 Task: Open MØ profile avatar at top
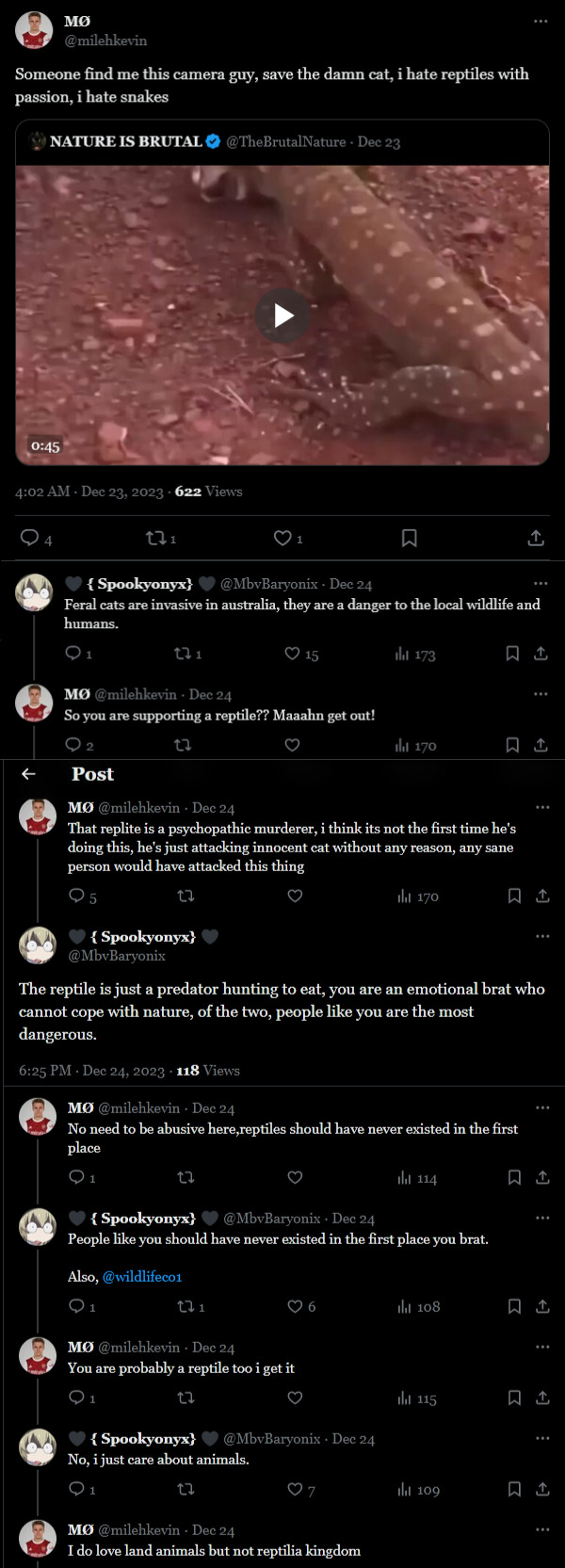[x=34, y=30]
